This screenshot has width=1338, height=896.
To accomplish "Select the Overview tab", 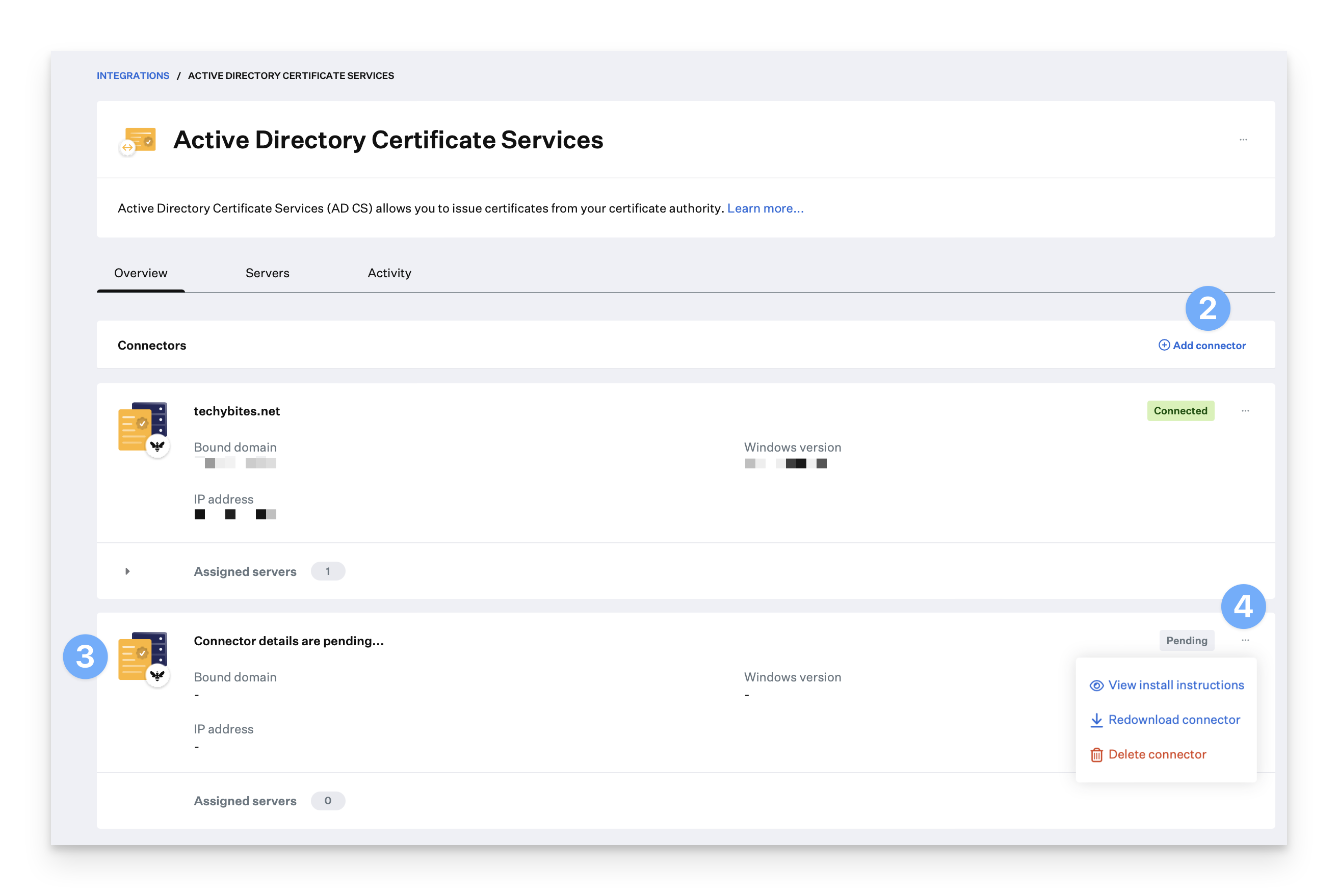I will coord(141,273).
